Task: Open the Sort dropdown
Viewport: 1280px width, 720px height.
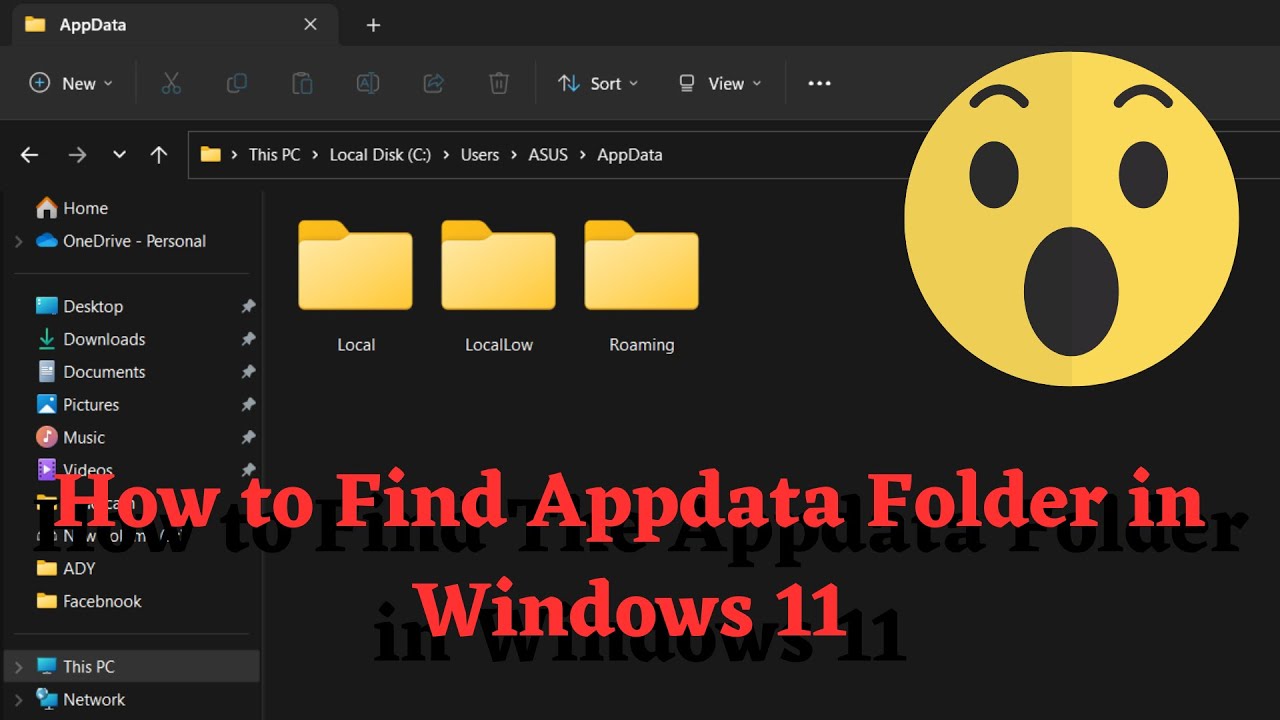Action: (598, 84)
